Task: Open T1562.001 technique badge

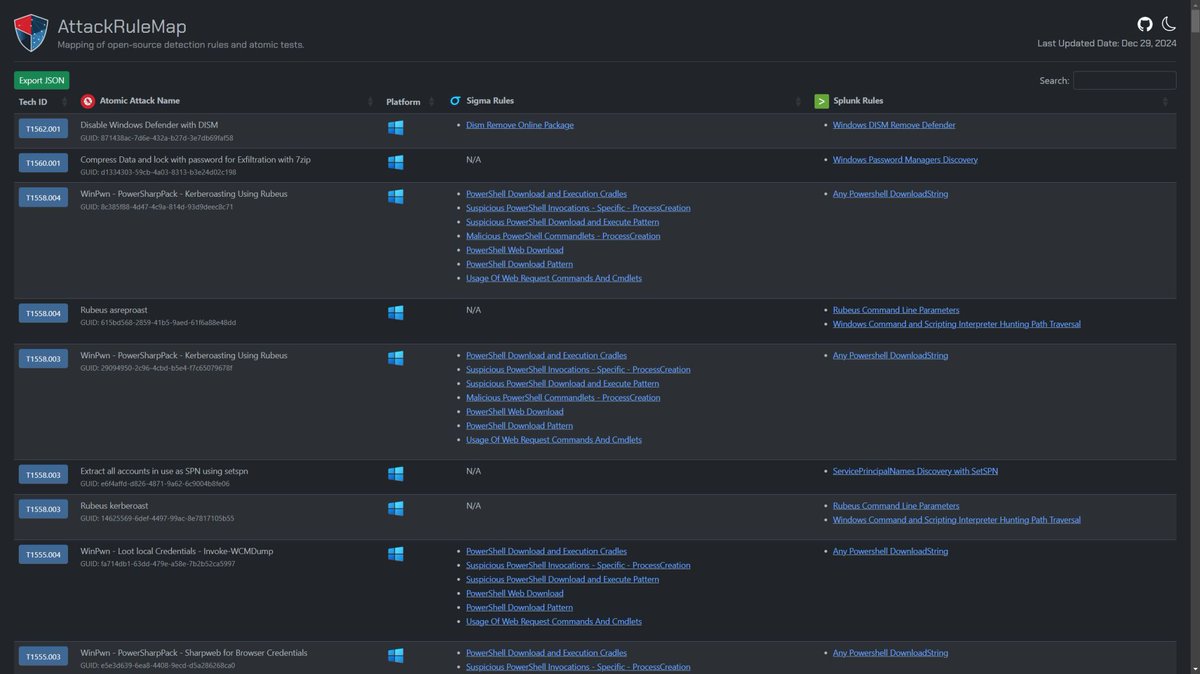Action: [43, 128]
